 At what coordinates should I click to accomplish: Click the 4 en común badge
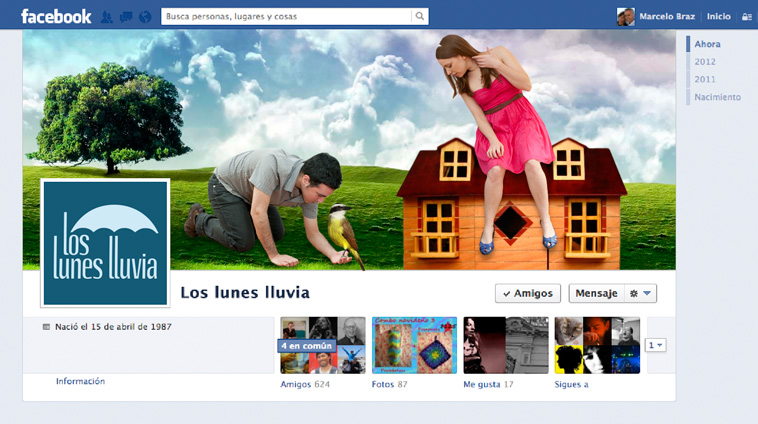tap(307, 346)
